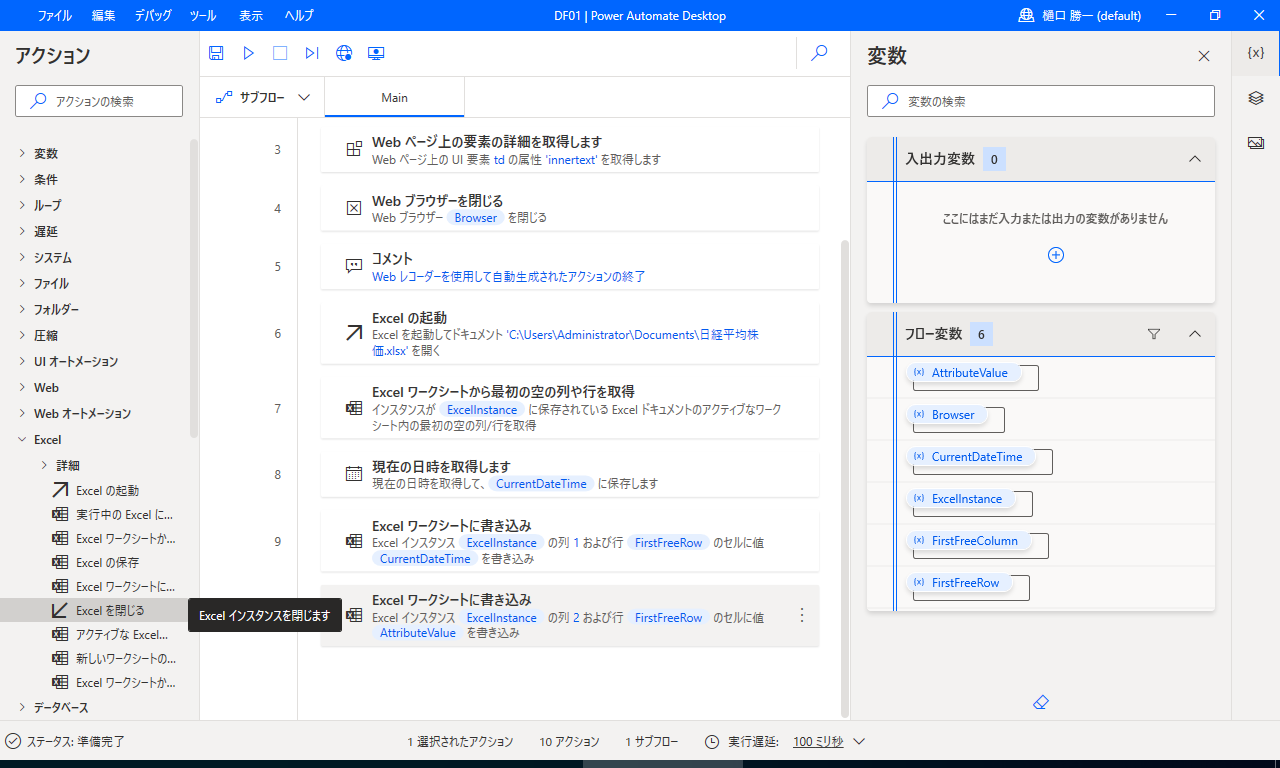Click the FirstFreeRow flow variable
The image size is (1280, 768).
[959, 583]
